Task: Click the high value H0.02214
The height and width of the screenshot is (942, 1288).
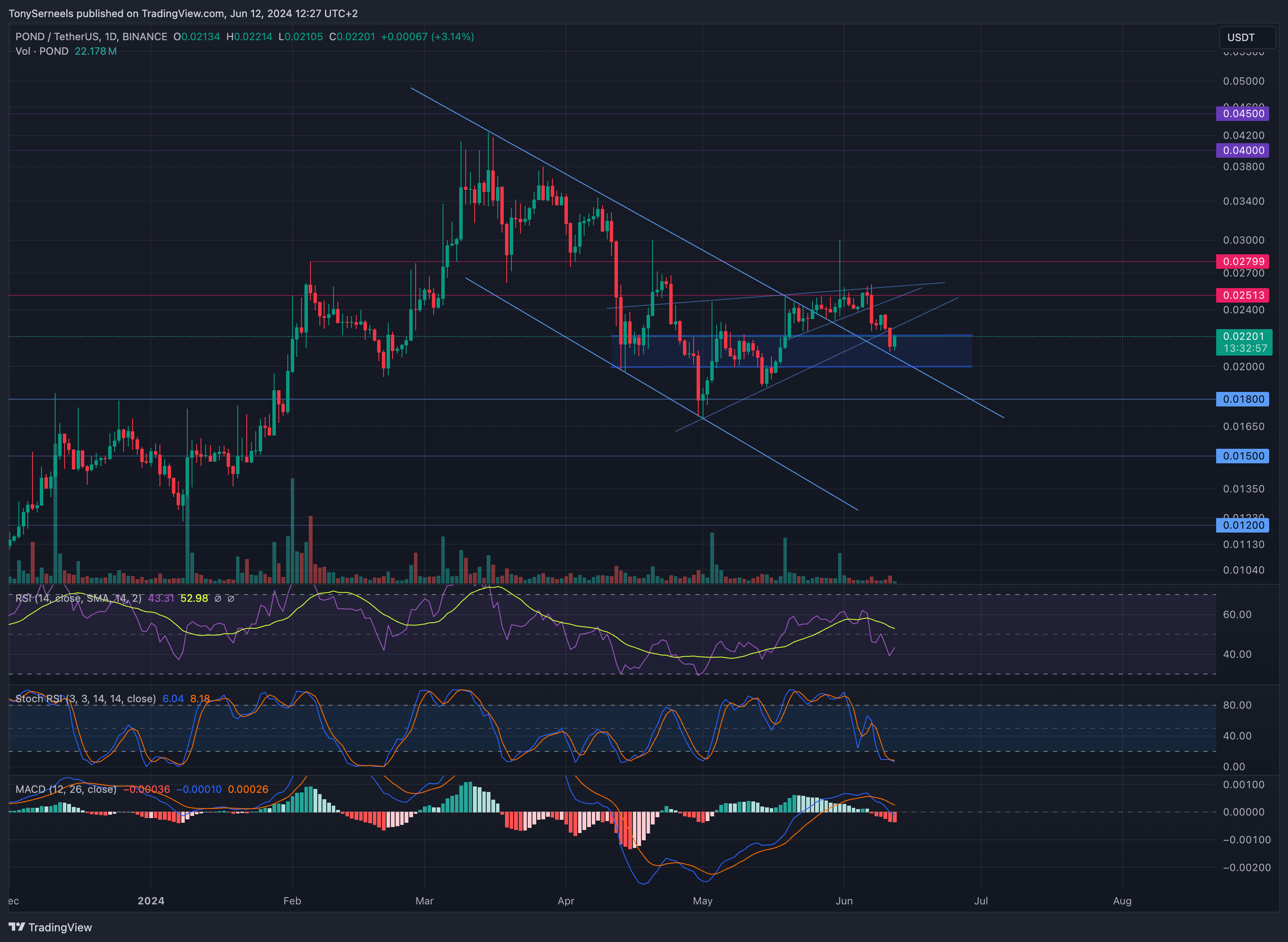Action: click(249, 36)
